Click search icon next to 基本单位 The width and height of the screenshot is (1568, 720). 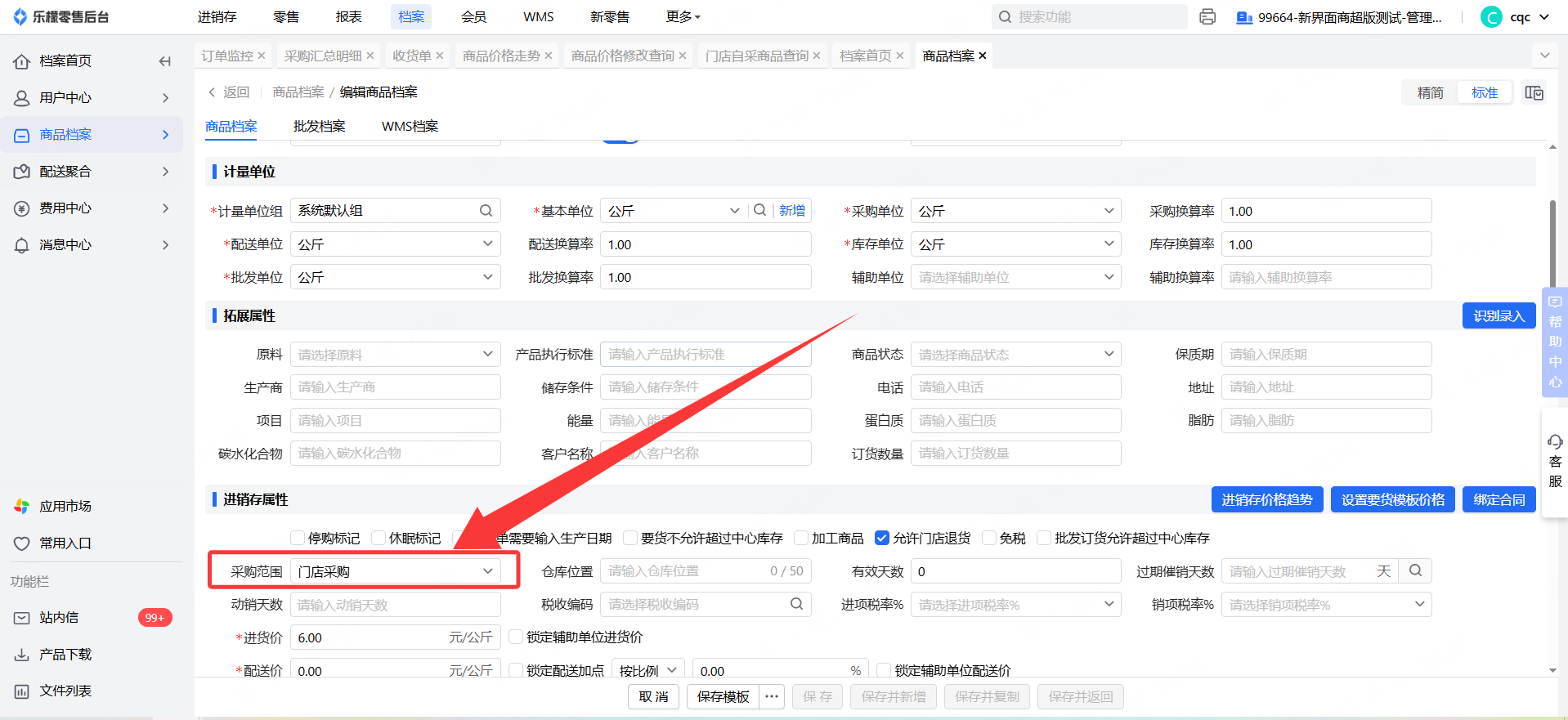(759, 211)
